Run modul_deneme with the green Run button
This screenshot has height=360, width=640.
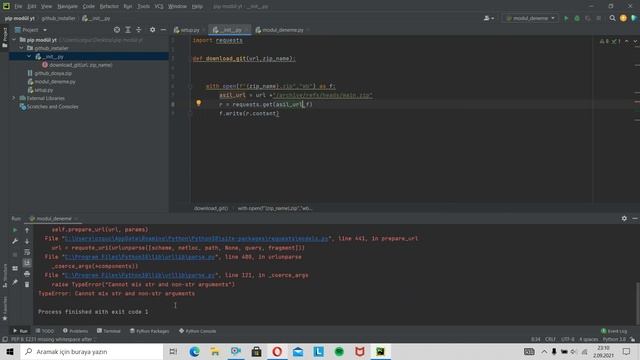(x=566, y=18)
